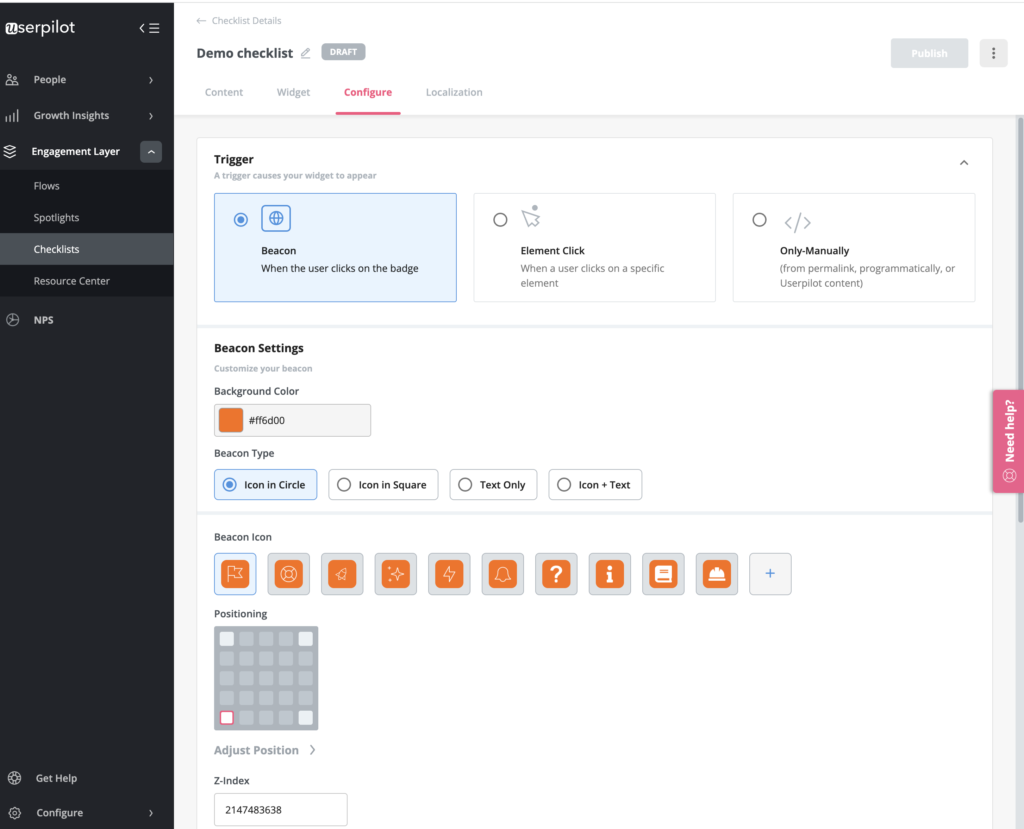Click the cursor icon for Element Click
Image resolution: width=1024 pixels, height=829 pixels.
click(x=532, y=216)
